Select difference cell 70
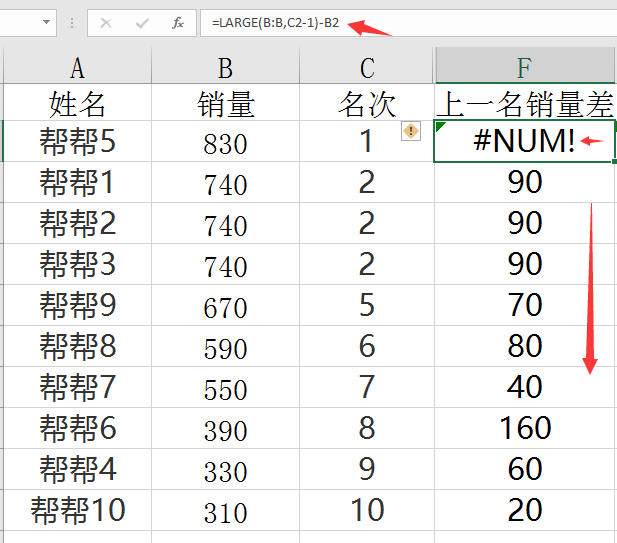 [525, 305]
